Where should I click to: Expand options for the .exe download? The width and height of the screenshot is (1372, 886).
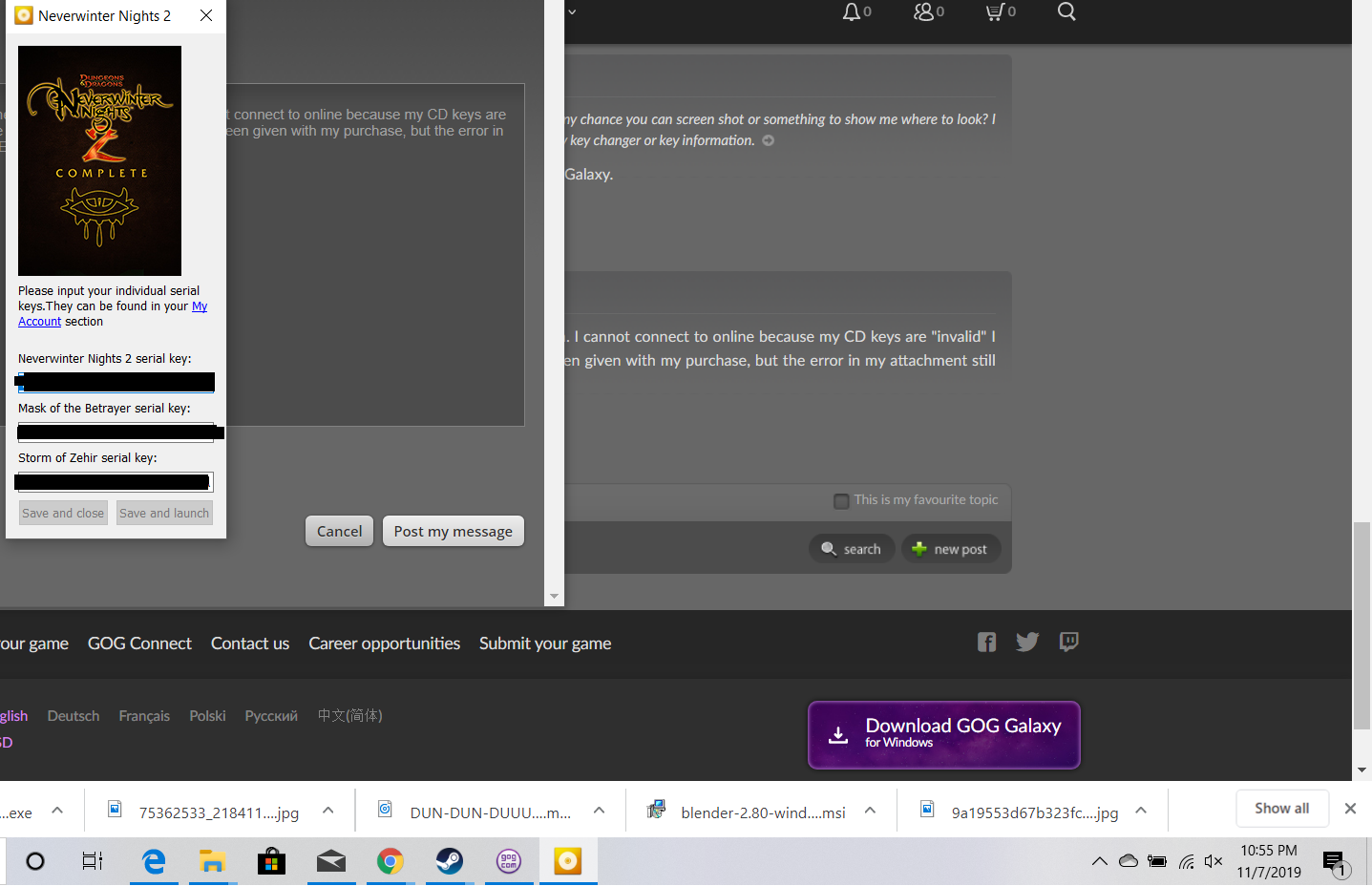57,811
